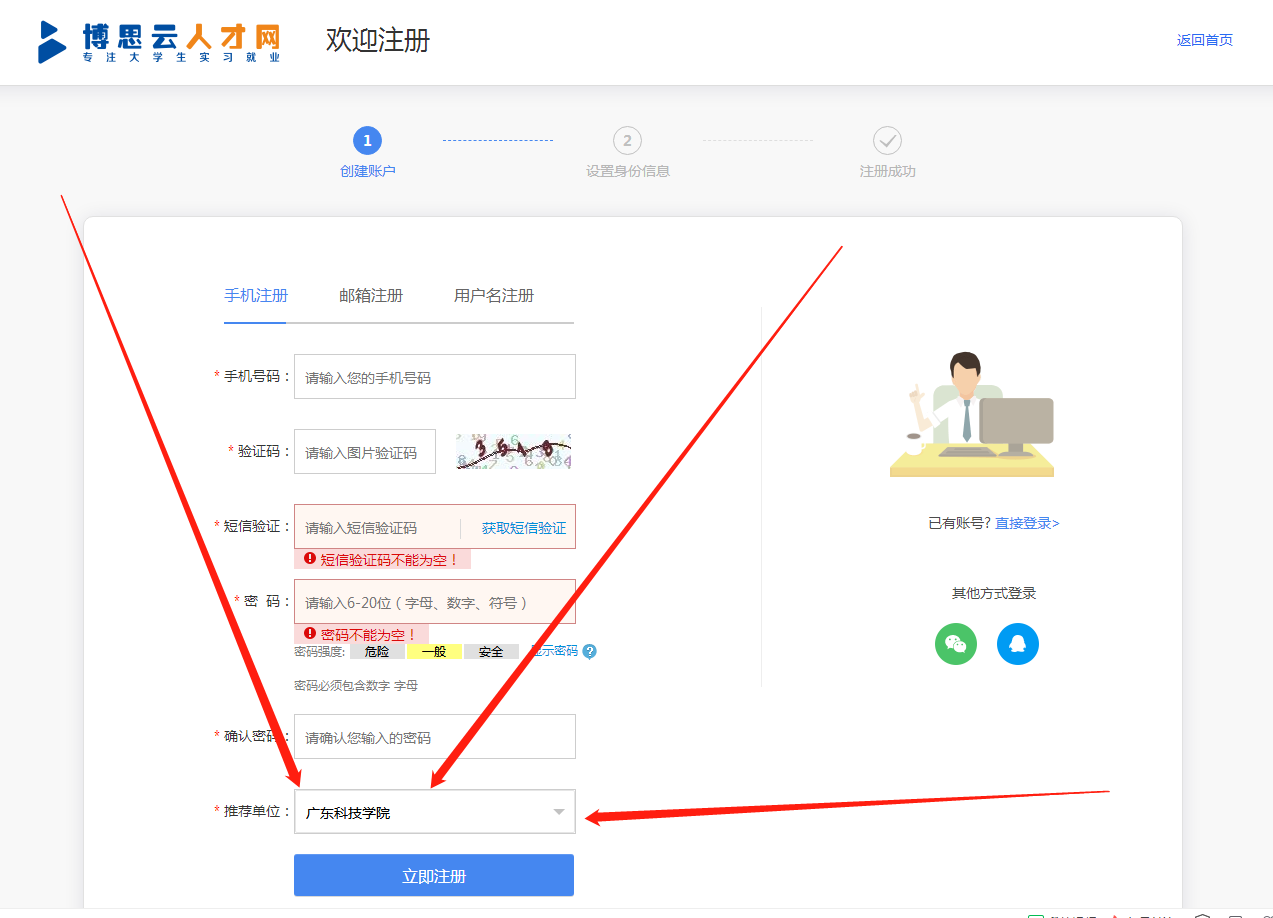This screenshot has width=1273, height=918.
Task: Click the captcha image to refresh it
Action: pos(513,452)
